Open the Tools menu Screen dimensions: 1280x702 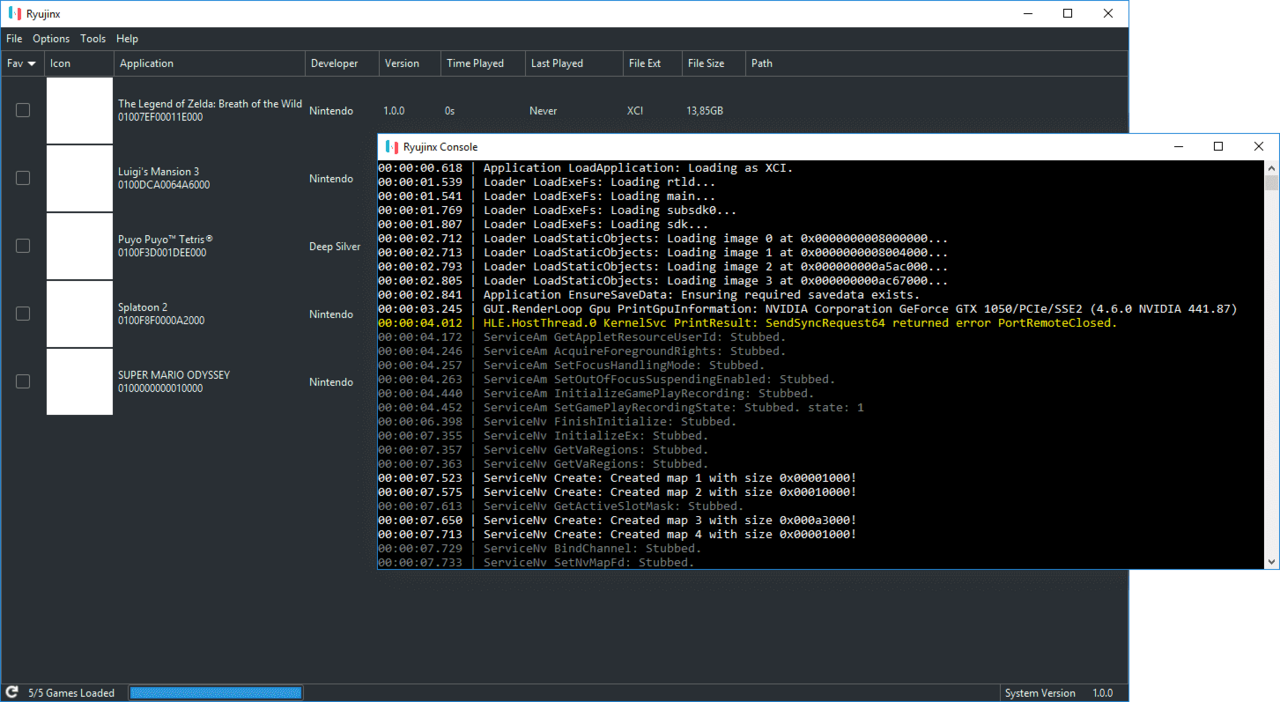[x=93, y=39]
